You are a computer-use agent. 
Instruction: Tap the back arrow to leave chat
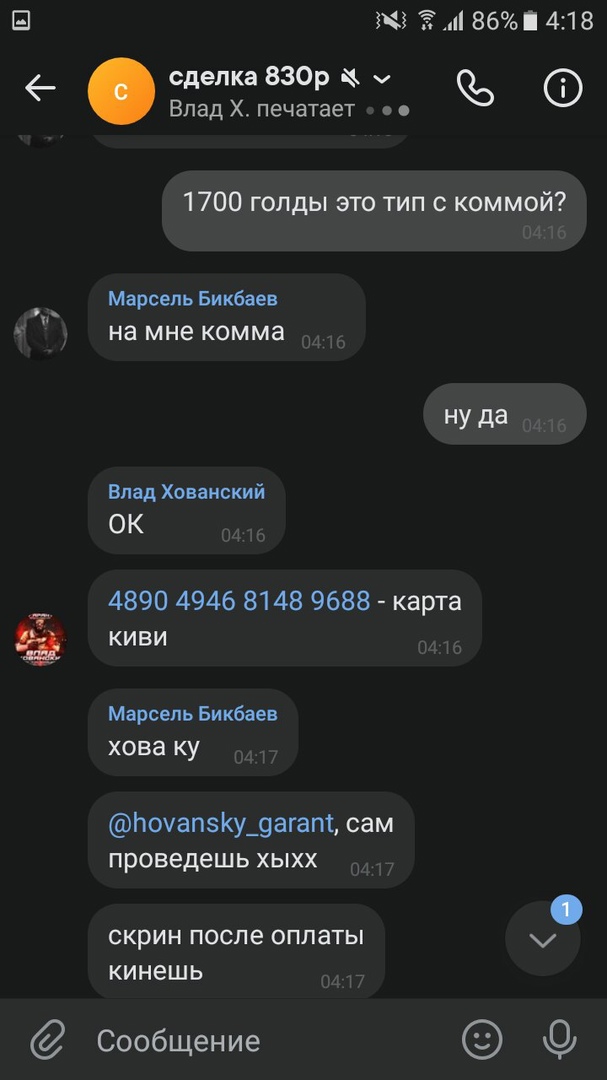(x=40, y=89)
